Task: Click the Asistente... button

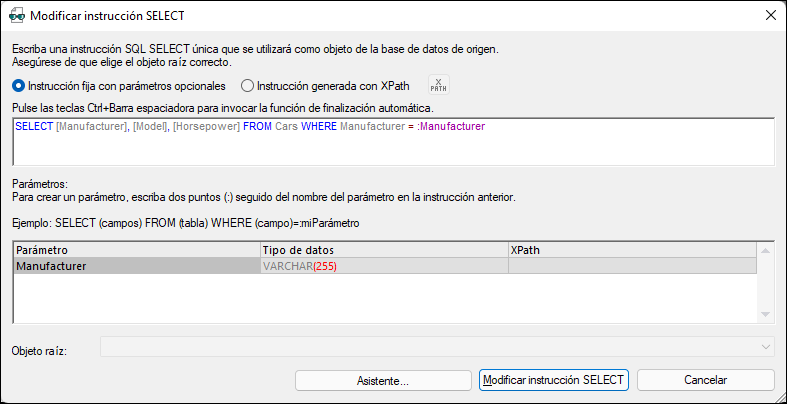Action: (x=383, y=380)
